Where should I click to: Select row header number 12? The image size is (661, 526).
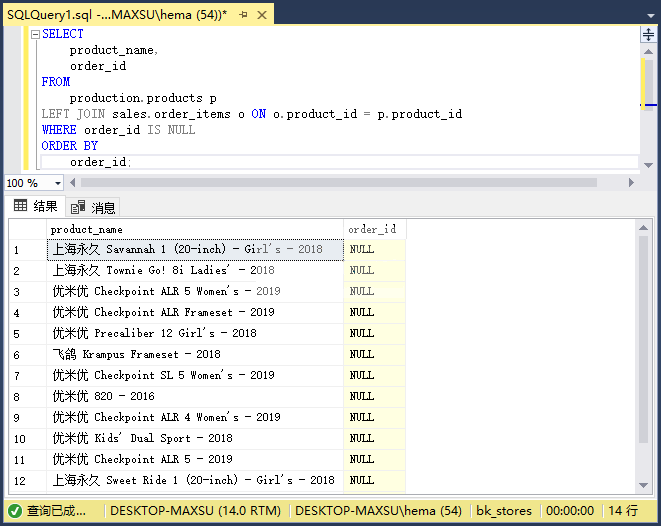point(28,481)
